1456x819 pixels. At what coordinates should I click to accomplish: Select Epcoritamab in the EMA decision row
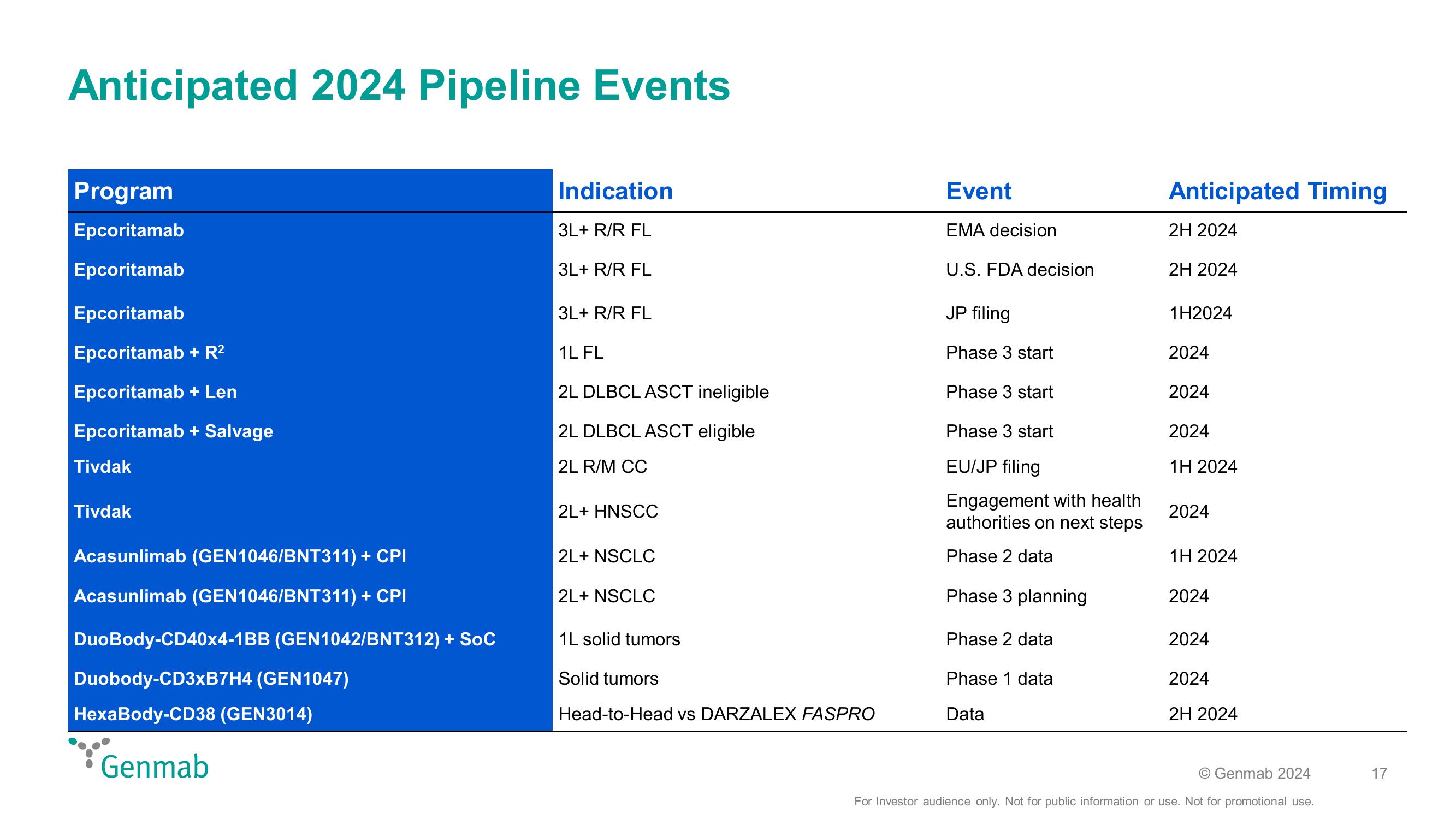[129, 230]
